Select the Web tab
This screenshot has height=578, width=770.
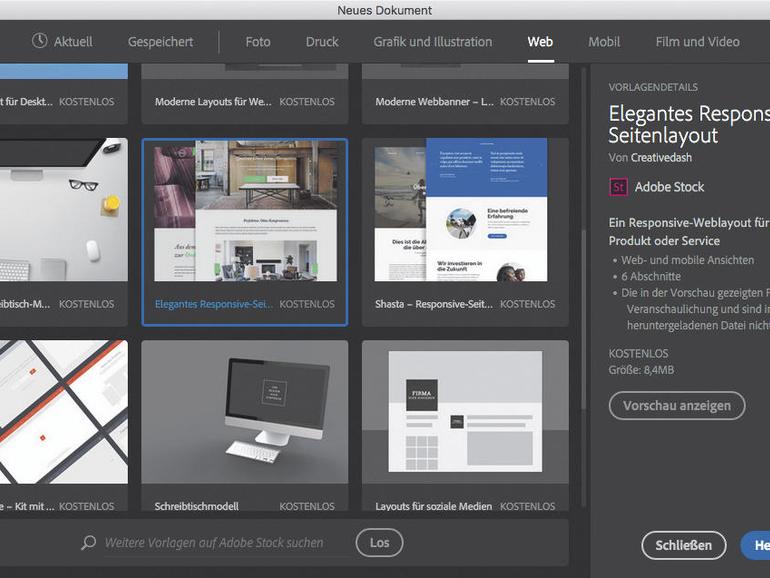tap(540, 42)
